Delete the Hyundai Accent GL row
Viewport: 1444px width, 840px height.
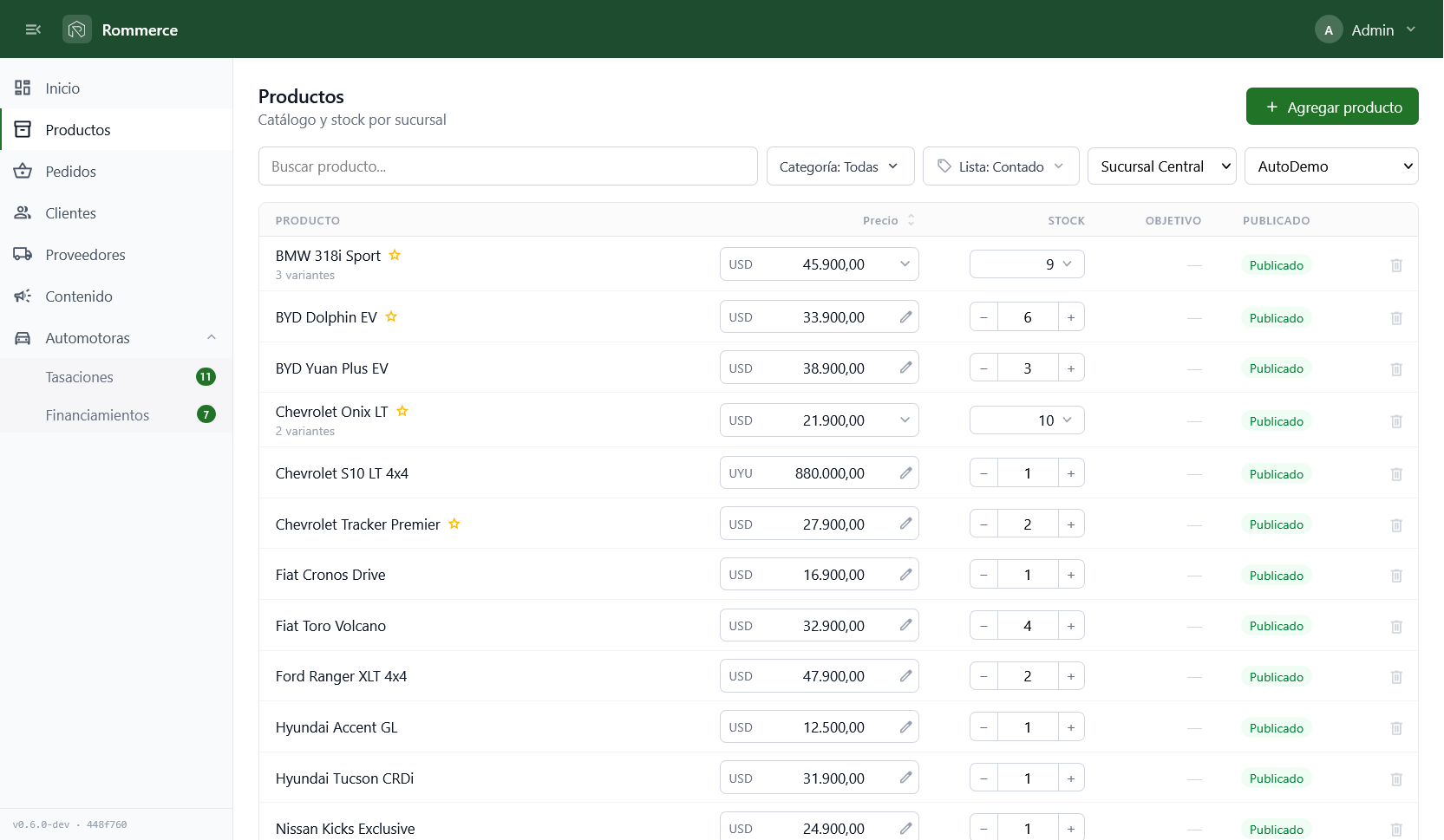pyautogui.click(x=1396, y=728)
